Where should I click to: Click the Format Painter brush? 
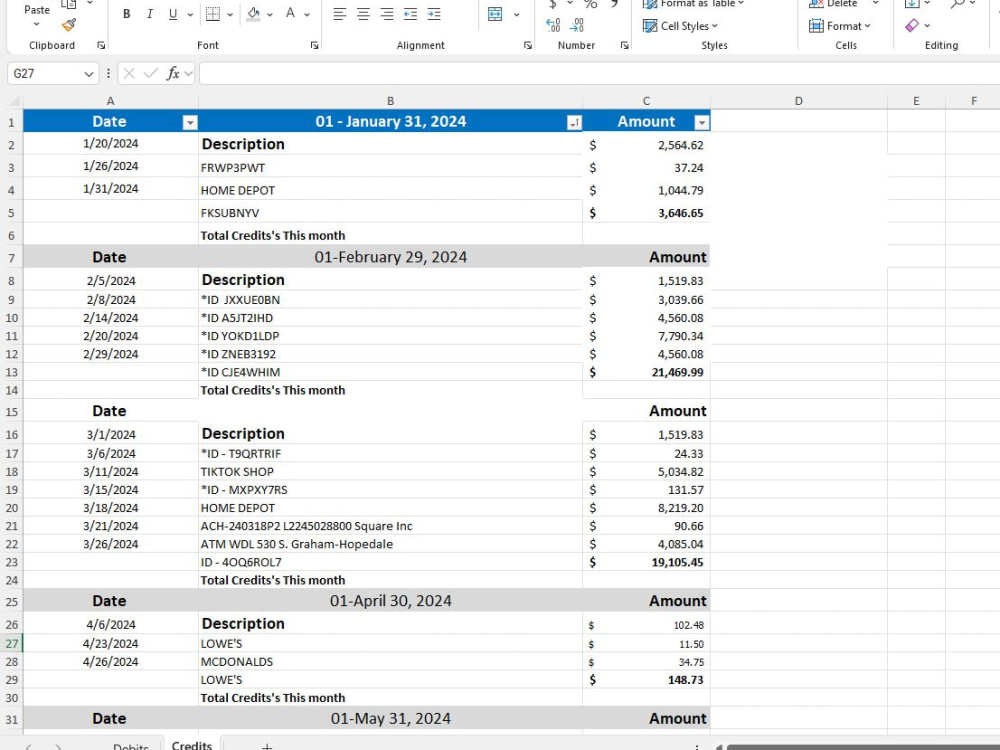(x=68, y=25)
